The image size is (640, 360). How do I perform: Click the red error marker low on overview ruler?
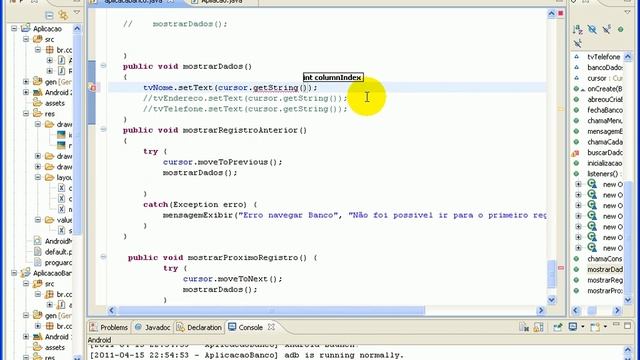[560, 268]
